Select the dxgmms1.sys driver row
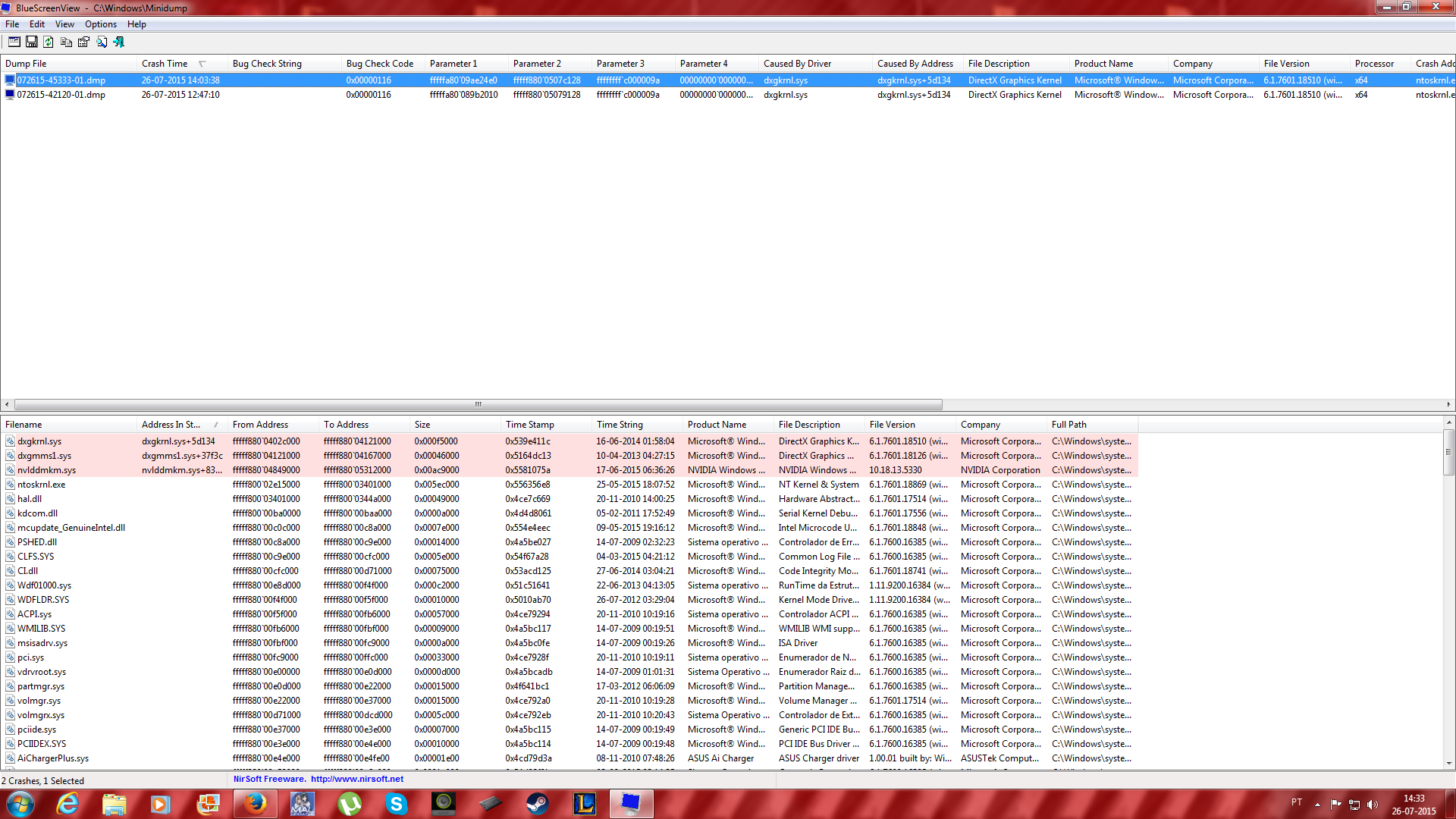The image size is (1456, 819). point(569,456)
